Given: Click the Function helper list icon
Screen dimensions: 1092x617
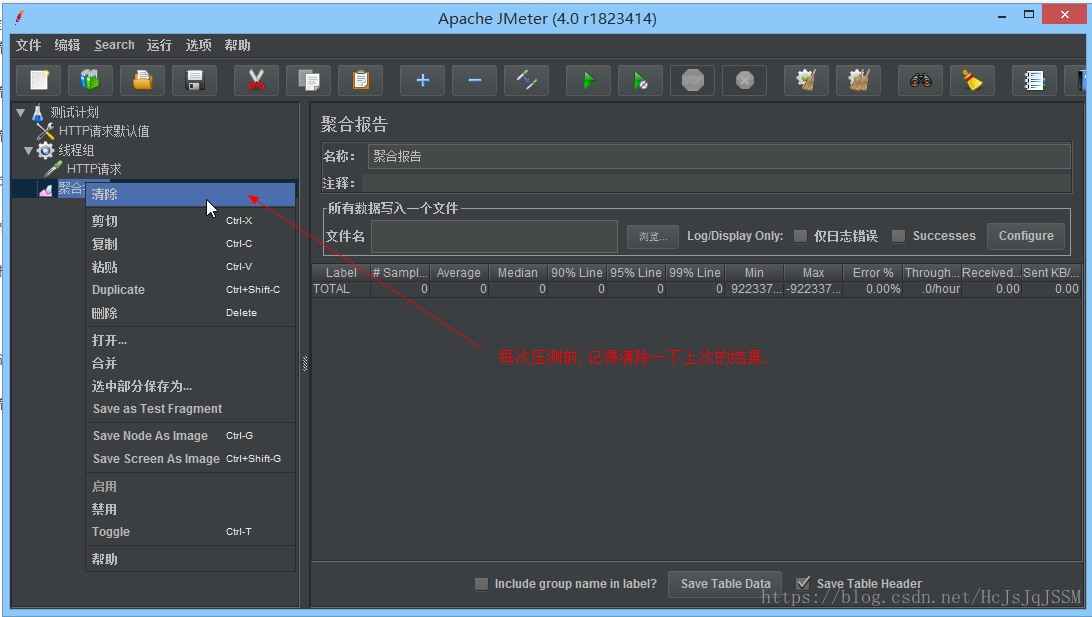Looking at the screenshot, I should tap(1034, 80).
